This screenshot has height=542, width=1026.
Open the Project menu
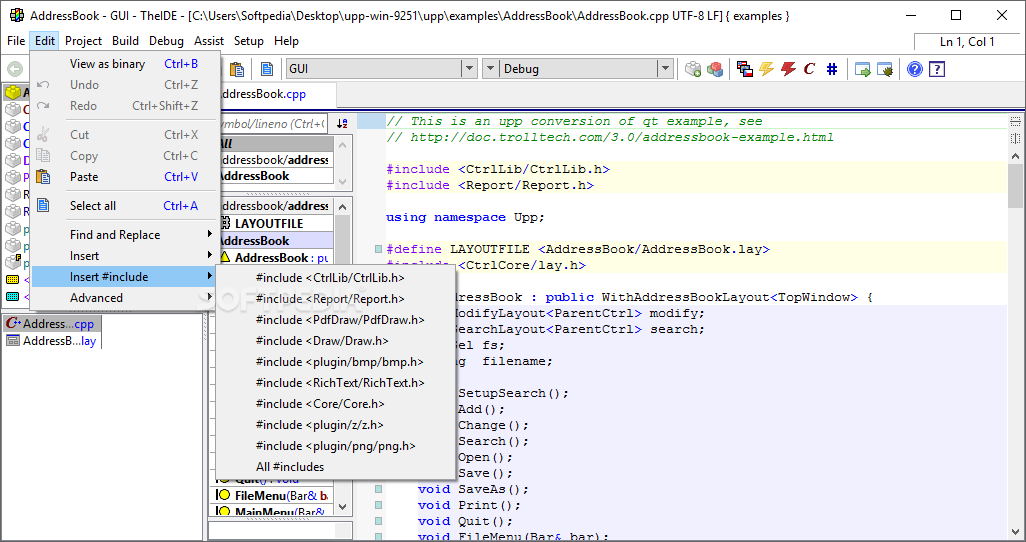click(83, 41)
